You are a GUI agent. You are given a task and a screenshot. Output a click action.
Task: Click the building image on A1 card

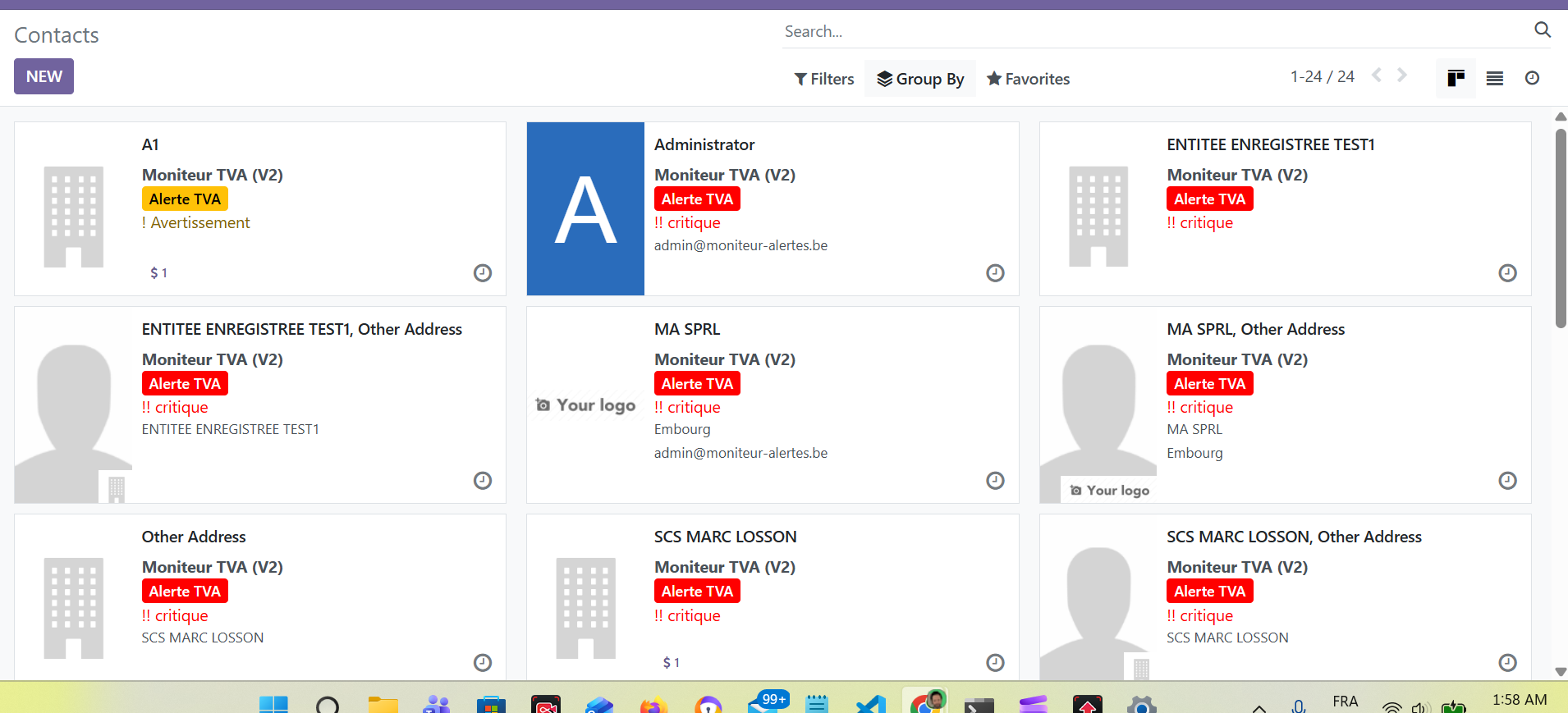pyautogui.click(x=74, y=217)
